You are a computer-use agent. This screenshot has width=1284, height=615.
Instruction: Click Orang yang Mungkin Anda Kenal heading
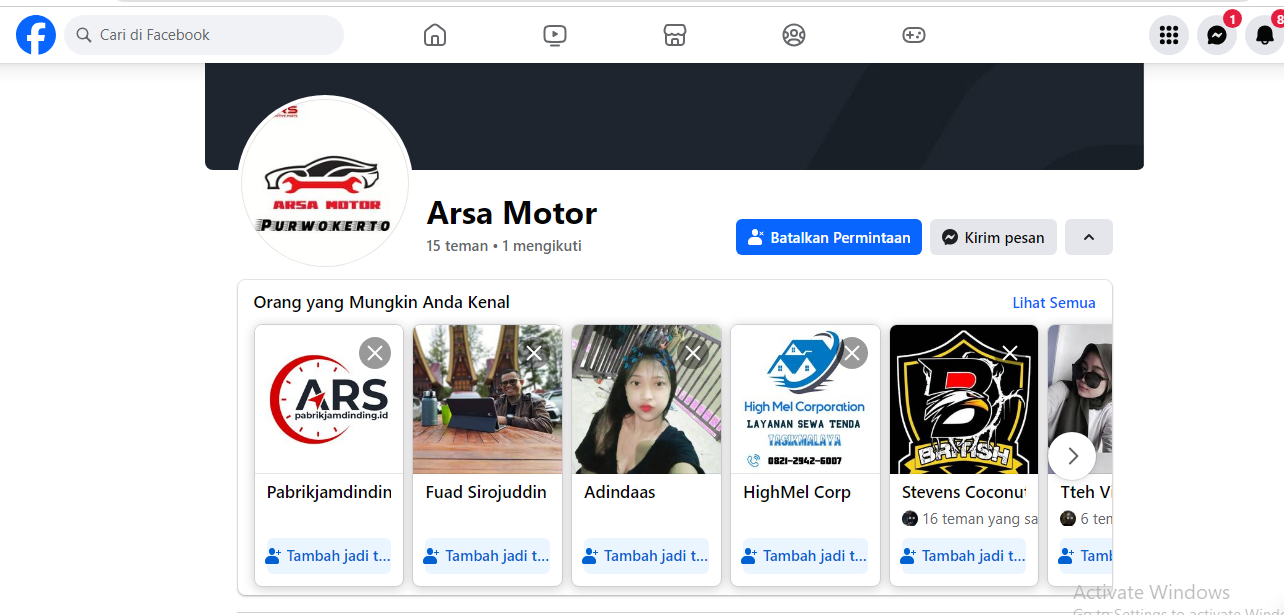coord(382,302)
